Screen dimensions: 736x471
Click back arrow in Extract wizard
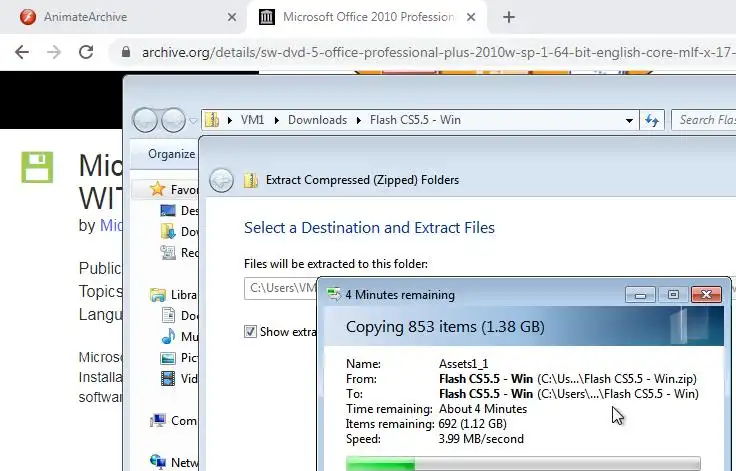pyautogui.click(x=221, y=180)
